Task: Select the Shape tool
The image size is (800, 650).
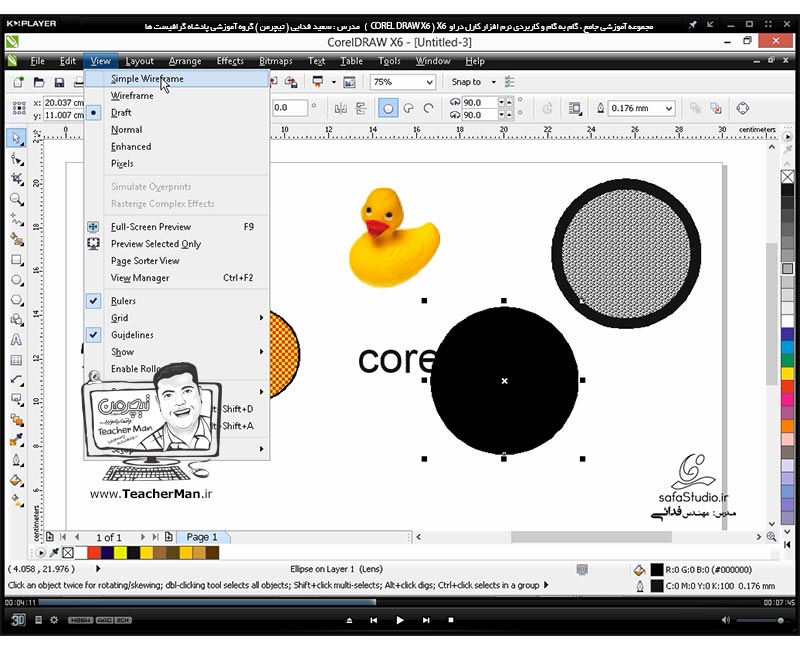Action: (x=16, y=159)
